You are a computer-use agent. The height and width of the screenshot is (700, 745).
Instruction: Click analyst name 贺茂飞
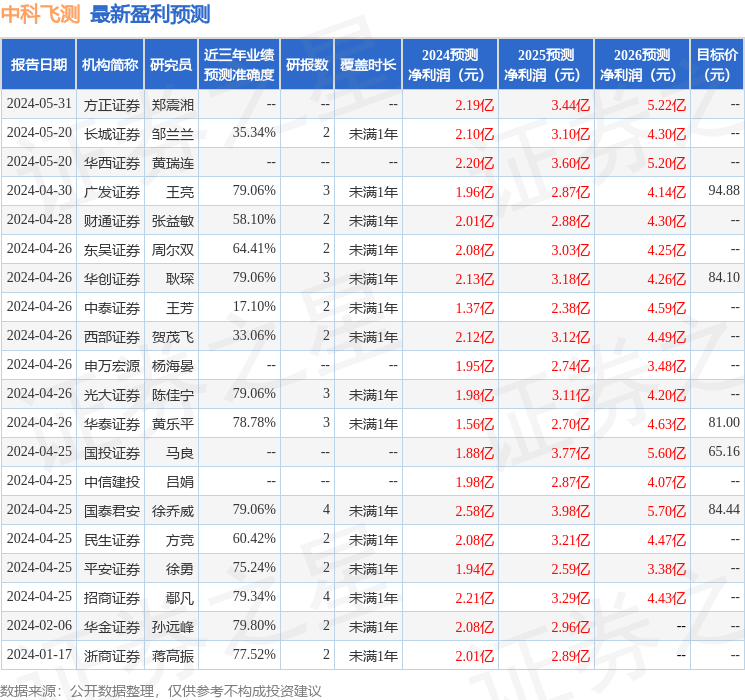click(172, 337)
